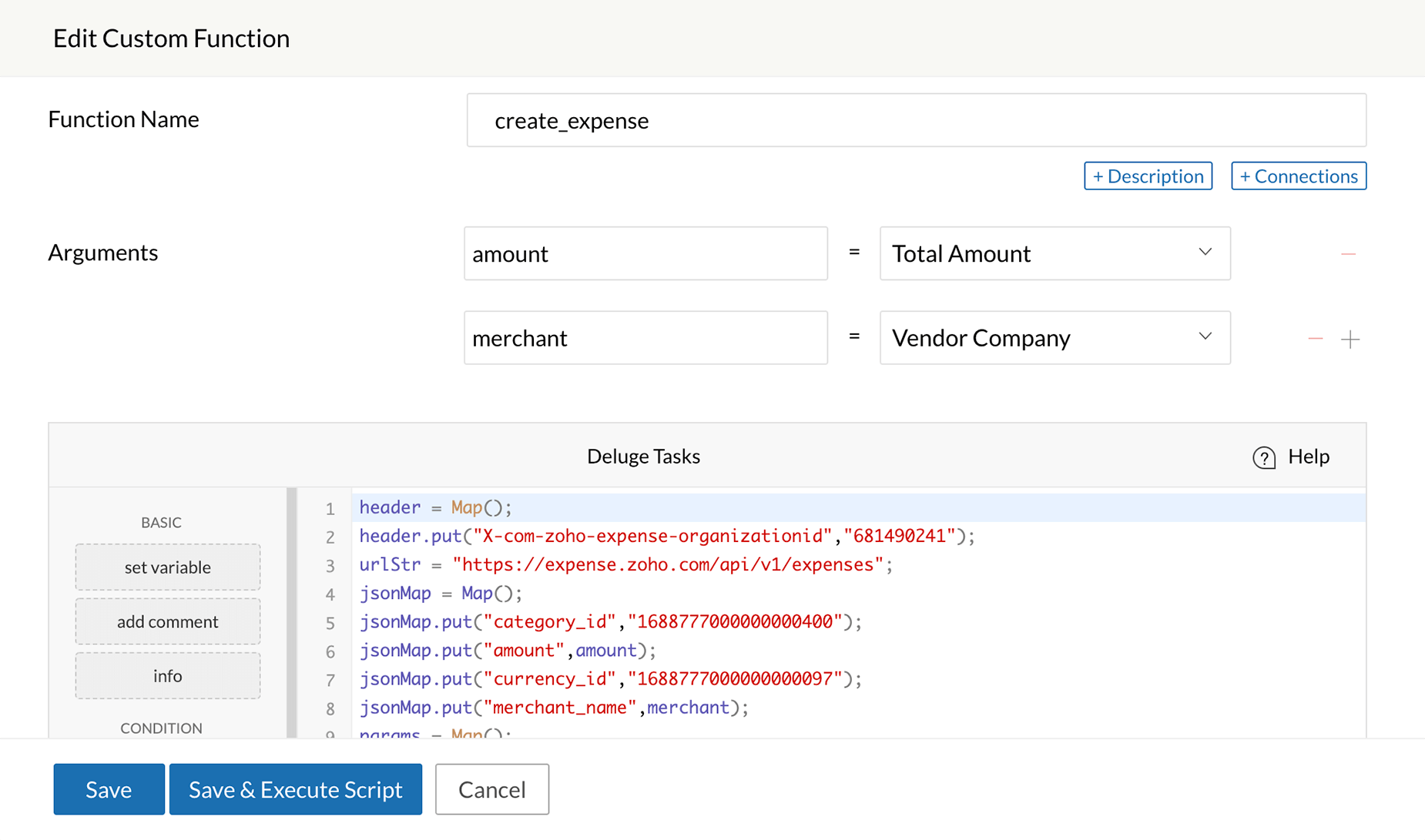Click the Help question mark icon
The height and width of the screenshot is (840, 1425).
(x=1264, y=457)
